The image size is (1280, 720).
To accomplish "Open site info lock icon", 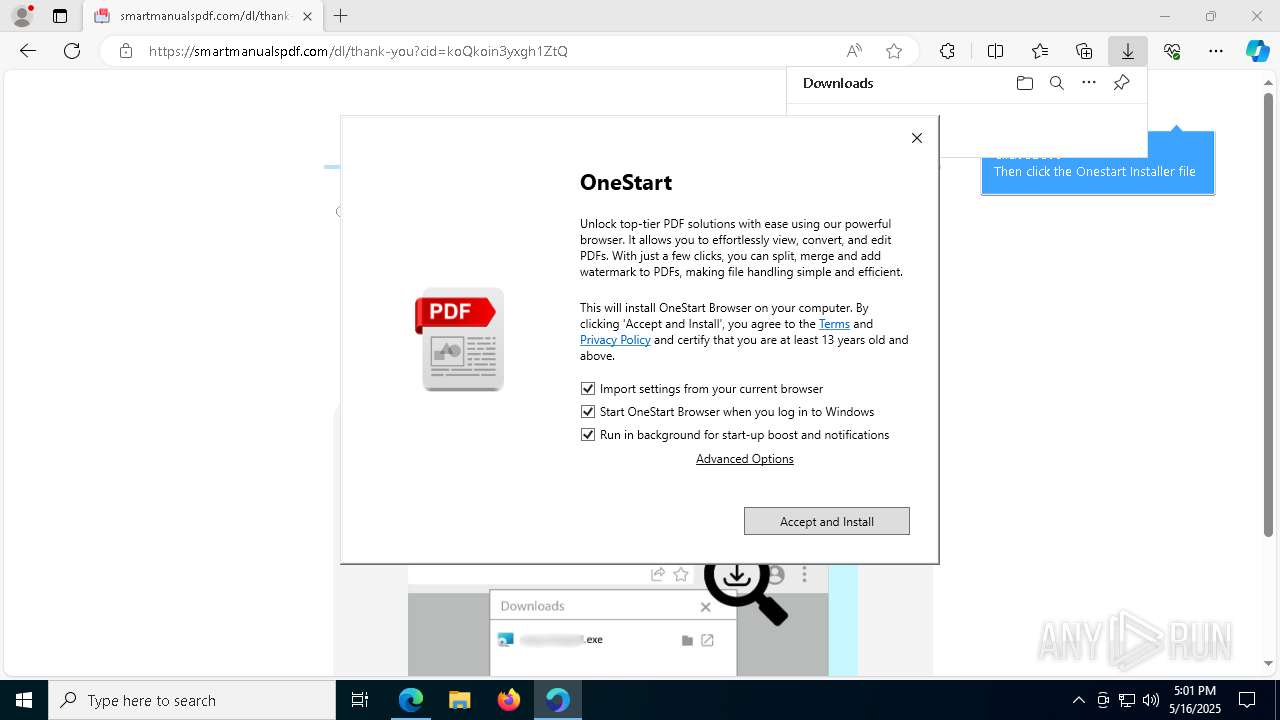I will pyautogui.click(x=125, y=51).
